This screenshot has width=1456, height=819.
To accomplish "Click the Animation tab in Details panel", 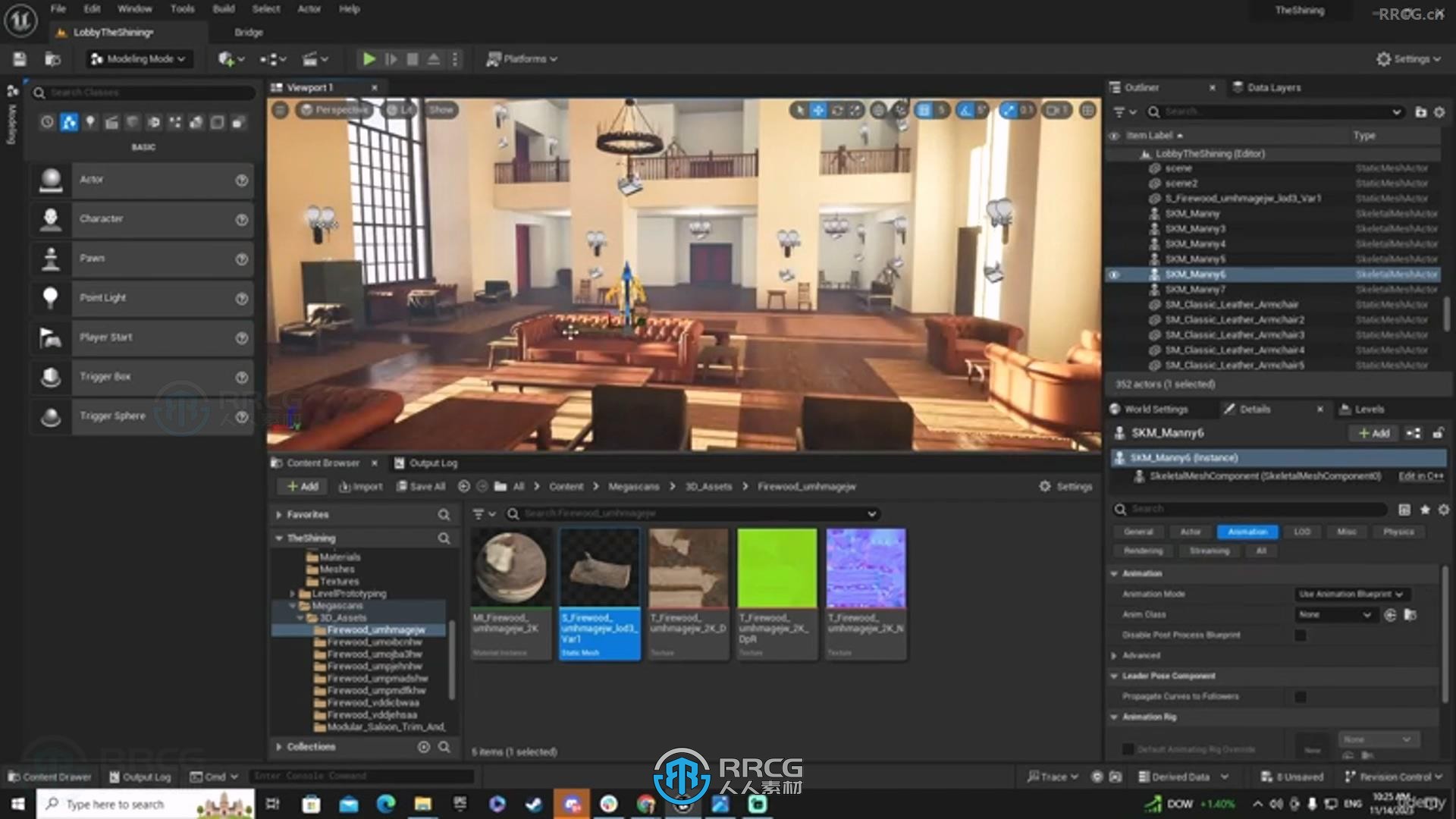I will click(x=1246, y=531).
